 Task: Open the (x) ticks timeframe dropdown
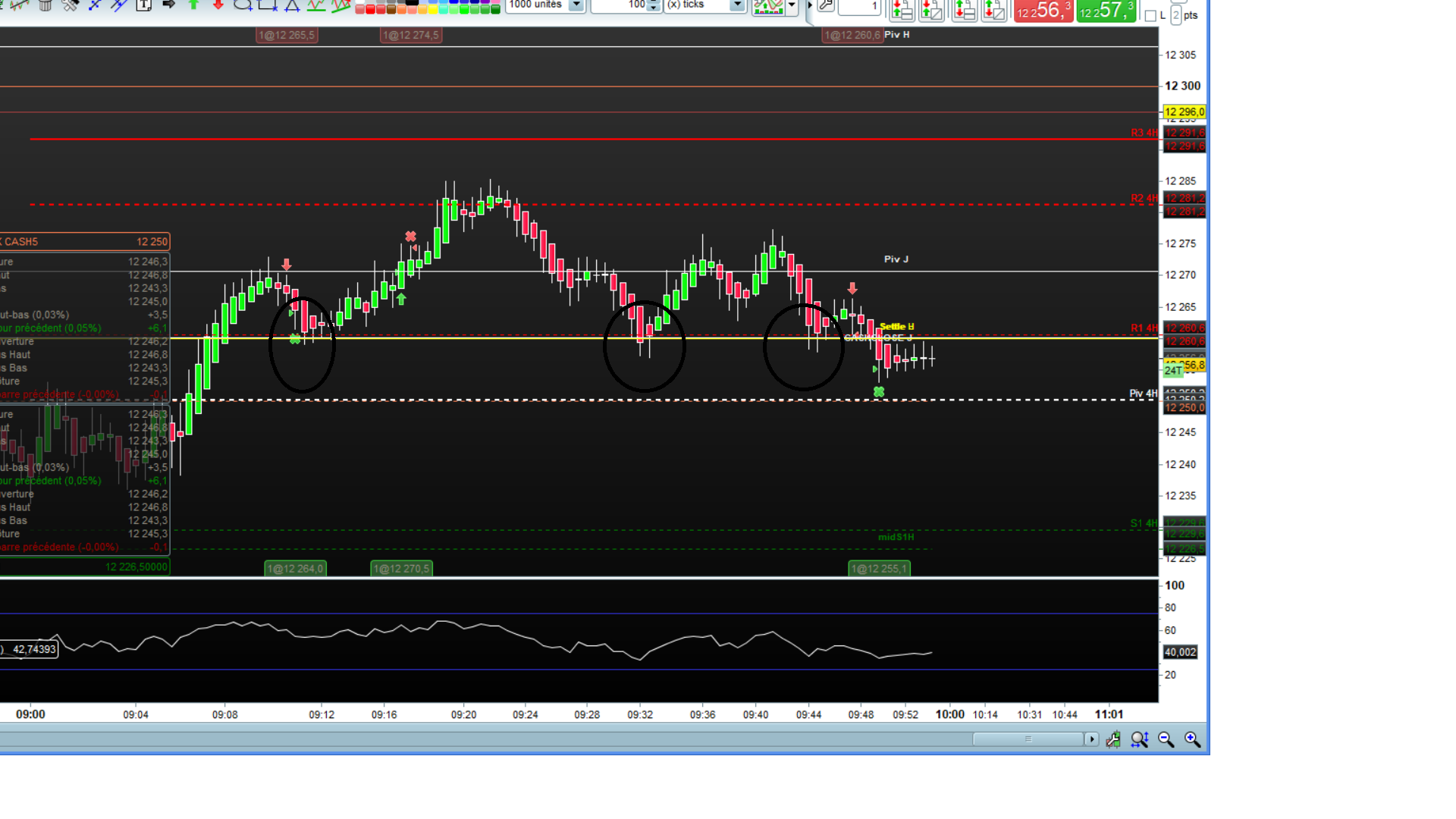pyautogui.click(x=737, y=5)
